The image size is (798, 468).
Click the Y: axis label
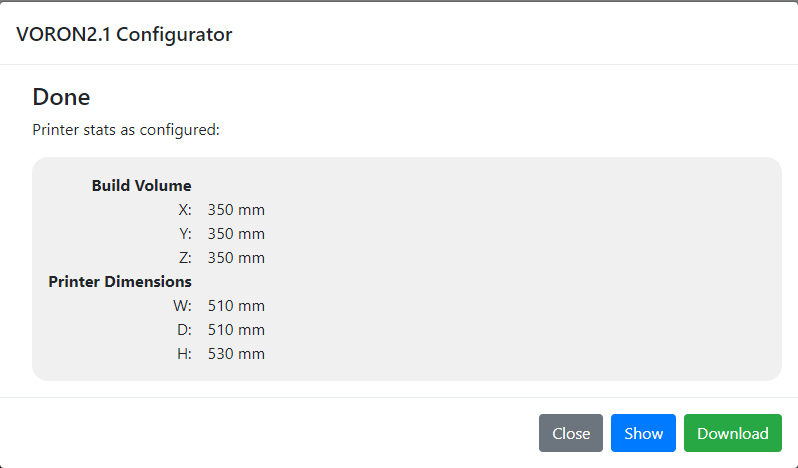coord(185,234)
